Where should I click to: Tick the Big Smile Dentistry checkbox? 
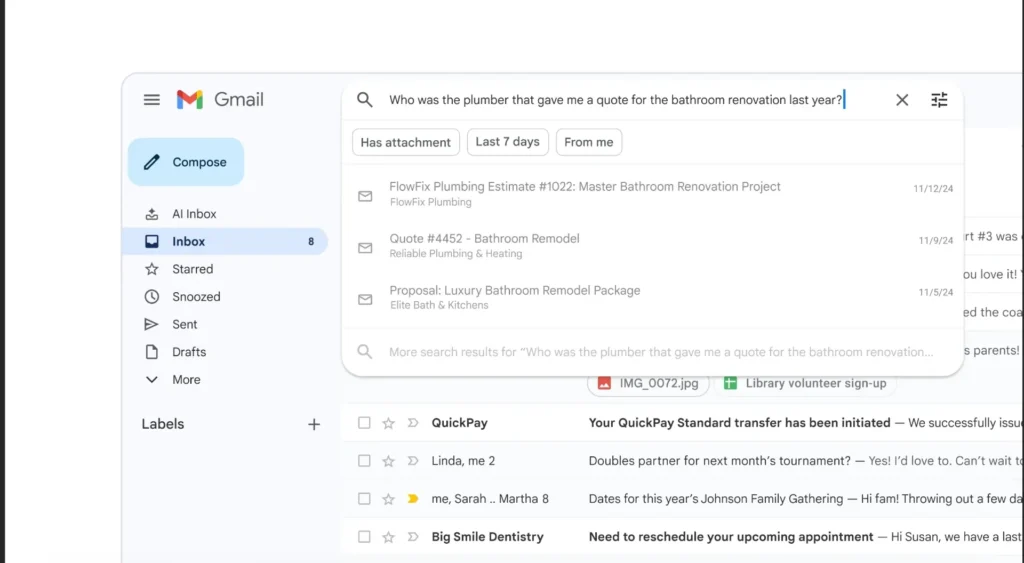click(x=364, y=537)
